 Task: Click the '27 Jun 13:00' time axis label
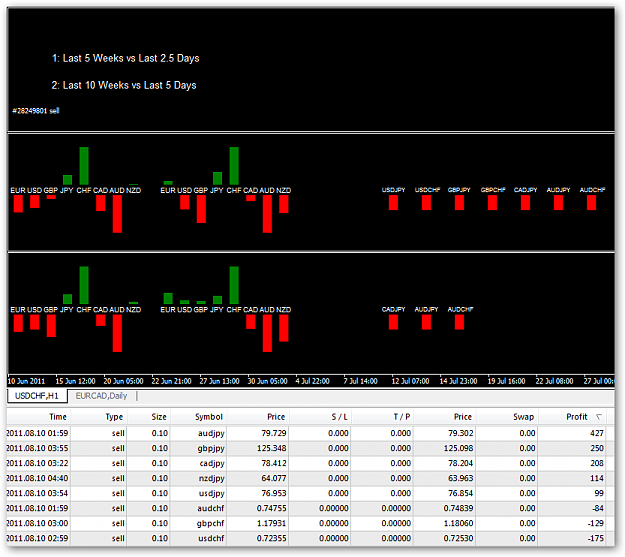point(219,381)
